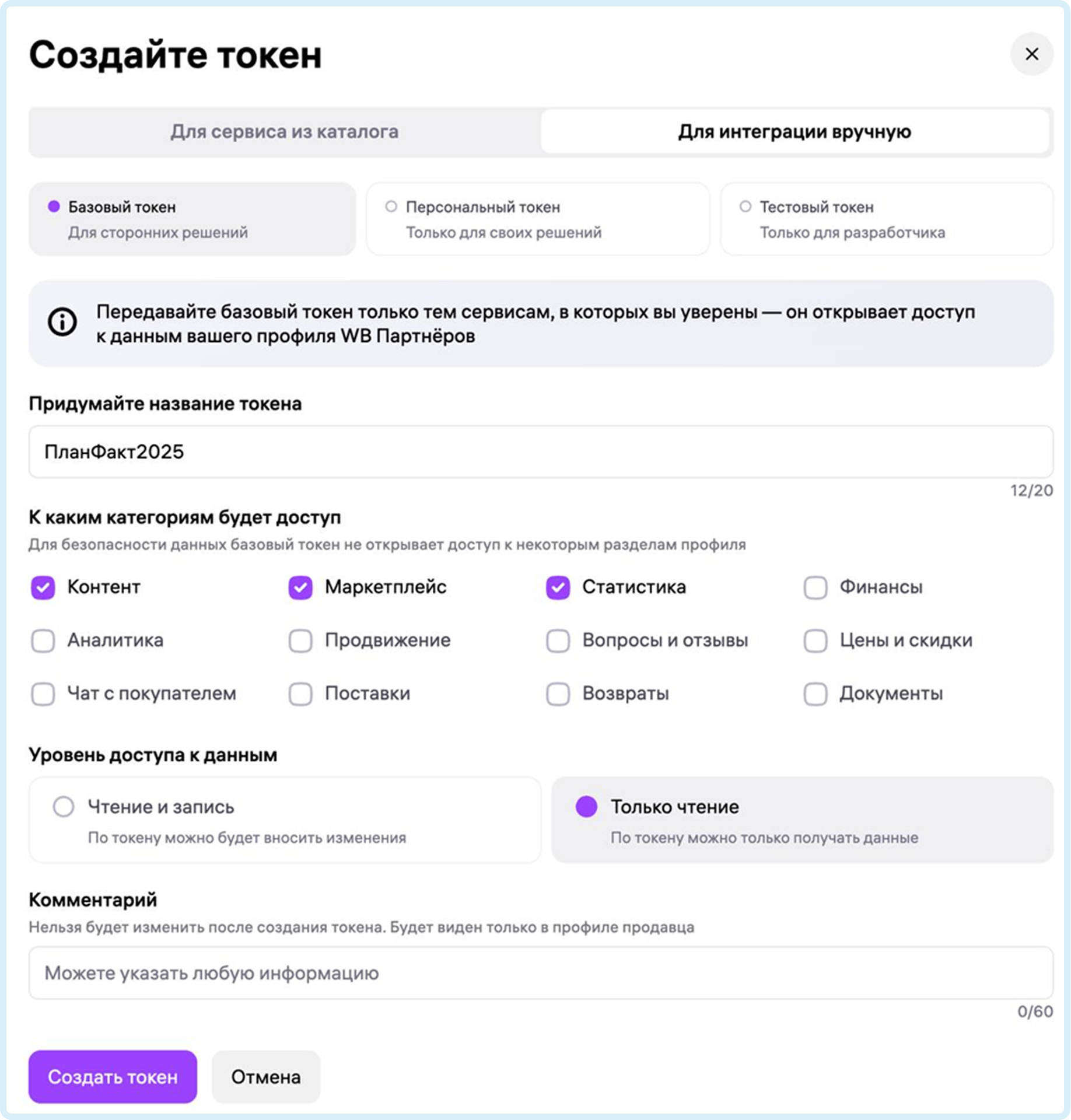This screenshot has width=1071, height=1120.
Task: Enable 'Чат с покупателем' access
Action: coord(43,694)
